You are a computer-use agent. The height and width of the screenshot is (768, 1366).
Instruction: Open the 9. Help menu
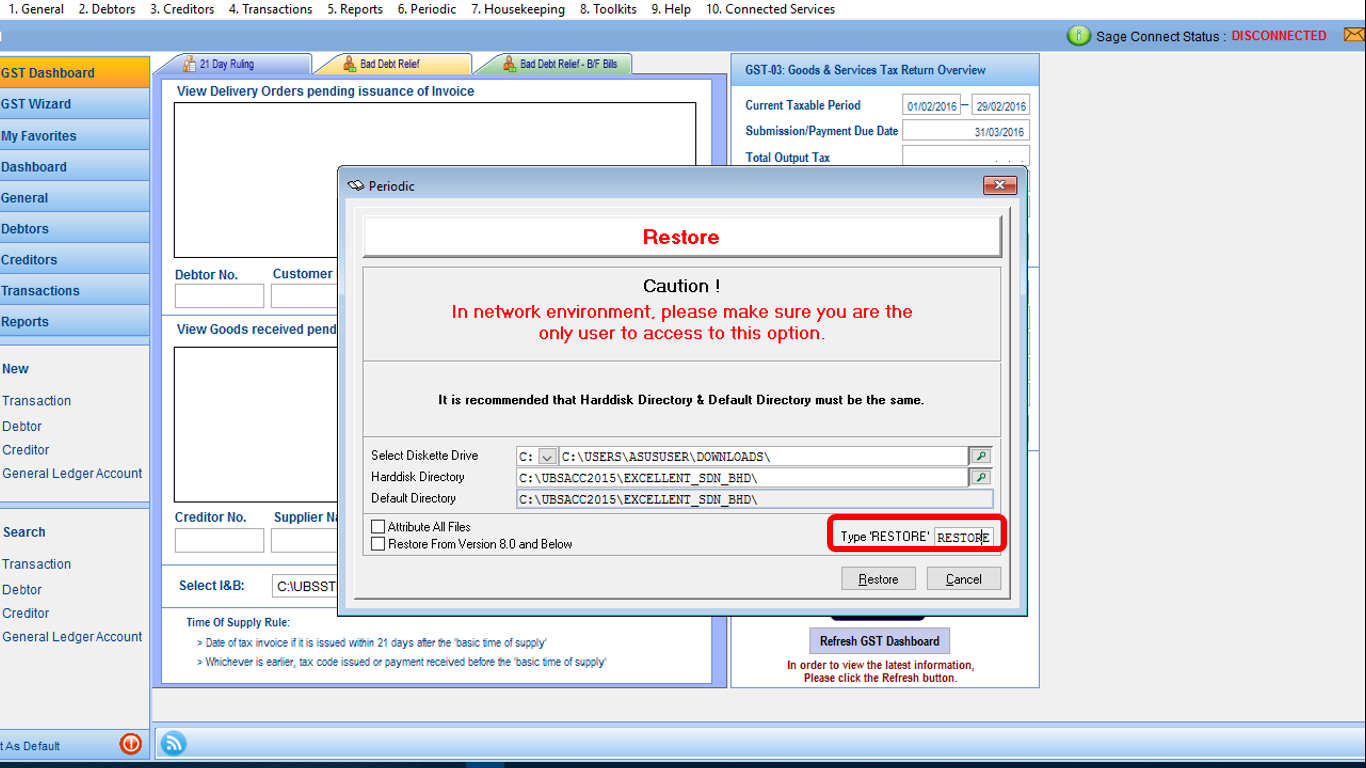(x=671, y=9)
